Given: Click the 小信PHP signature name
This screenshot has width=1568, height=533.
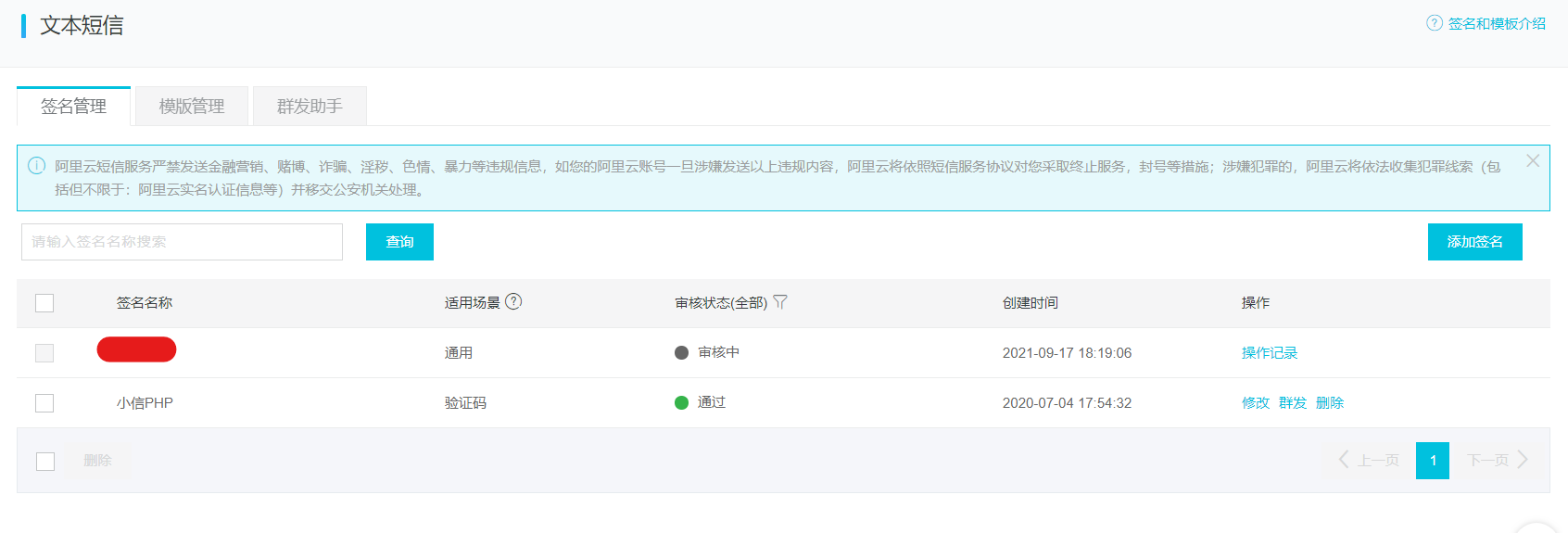Looking at the screenshot, I should pos(145,403).
